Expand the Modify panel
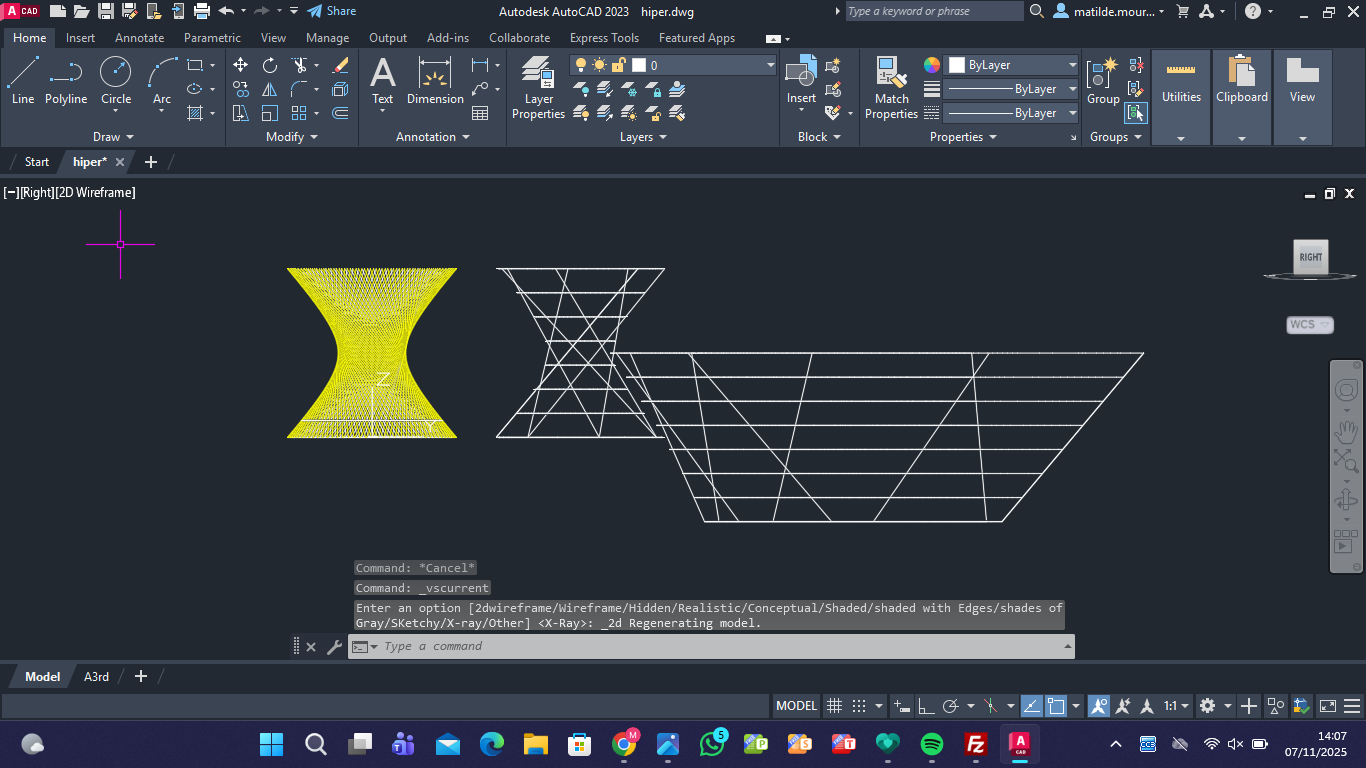 [292, 137]
